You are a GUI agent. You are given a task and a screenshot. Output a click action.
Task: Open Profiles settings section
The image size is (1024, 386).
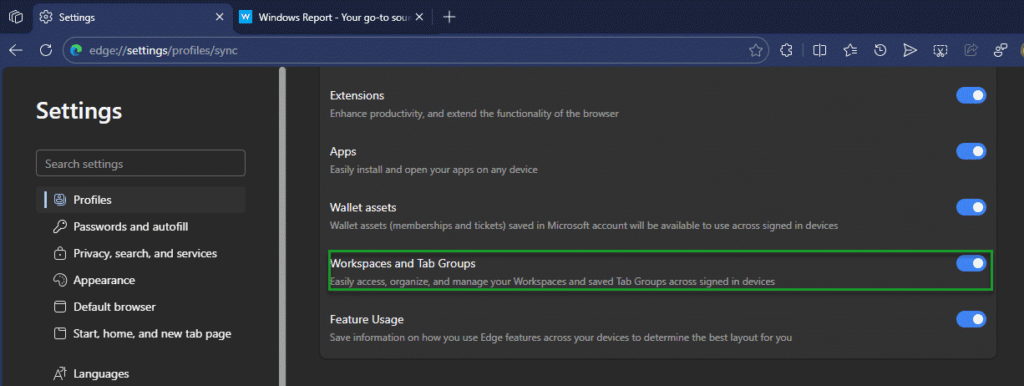pyautogui.click(x=141, y=200)
